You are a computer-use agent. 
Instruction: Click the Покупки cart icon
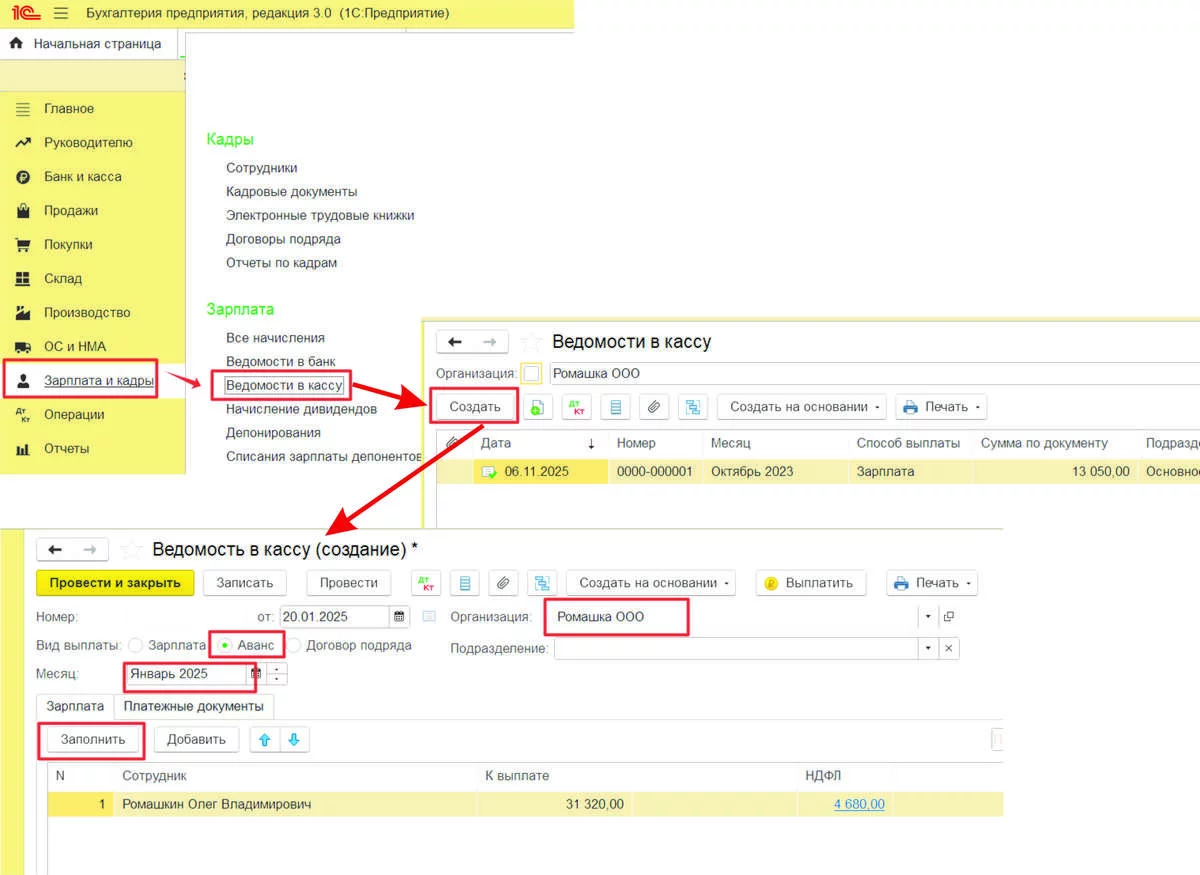[23, 244]
